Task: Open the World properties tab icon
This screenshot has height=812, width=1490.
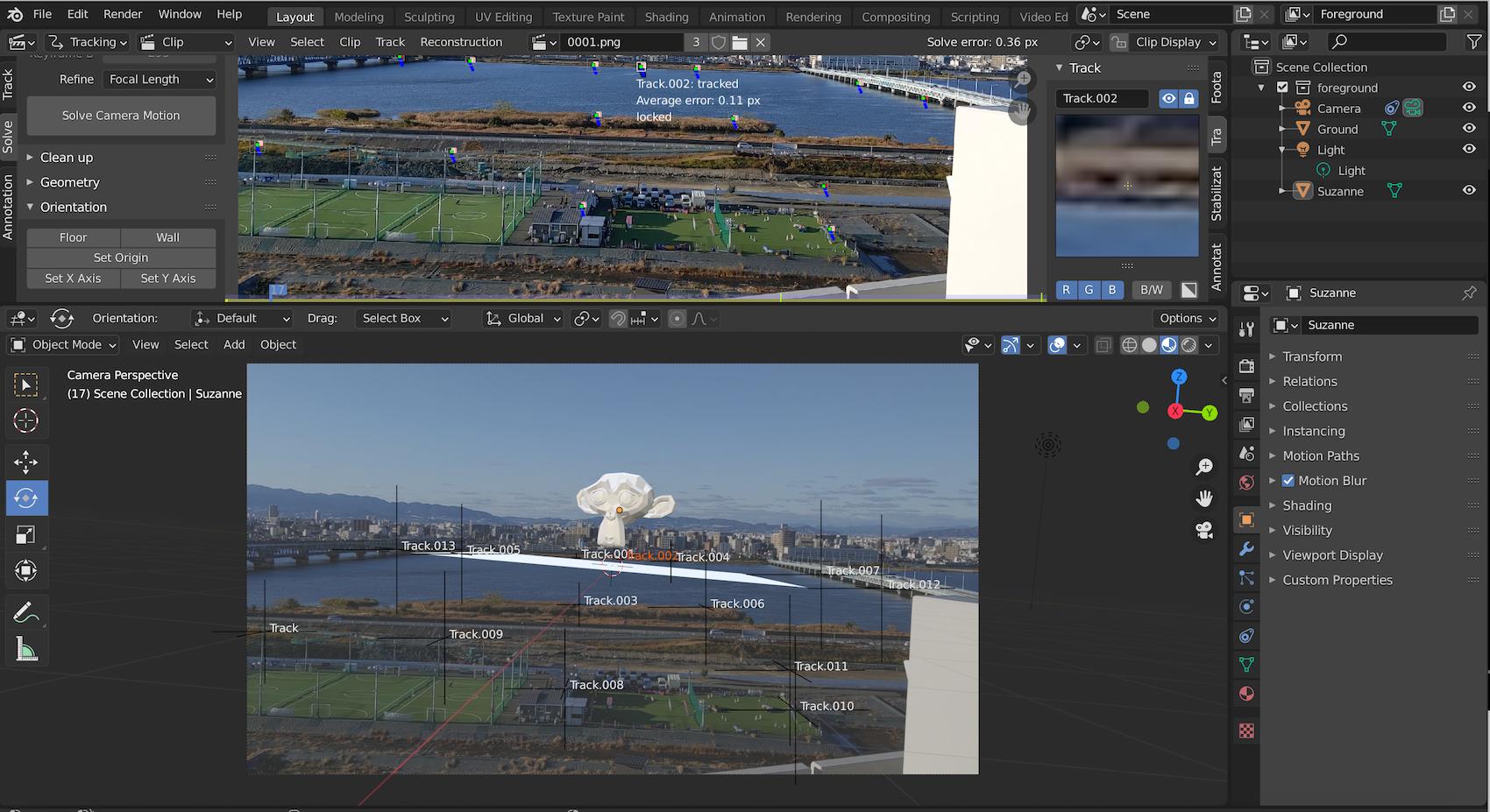Action: (1246, 483)
